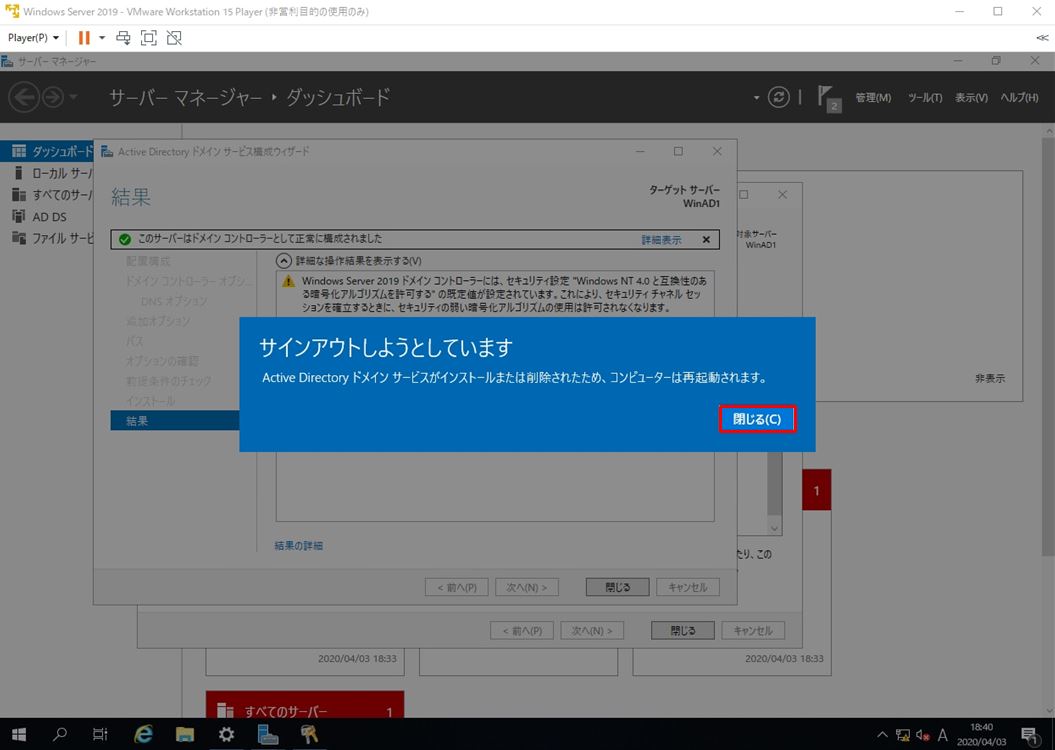Open volume tray icon
Image resolution: width=1055 pixels, height=750 pixels.
(x=922, y=735)
